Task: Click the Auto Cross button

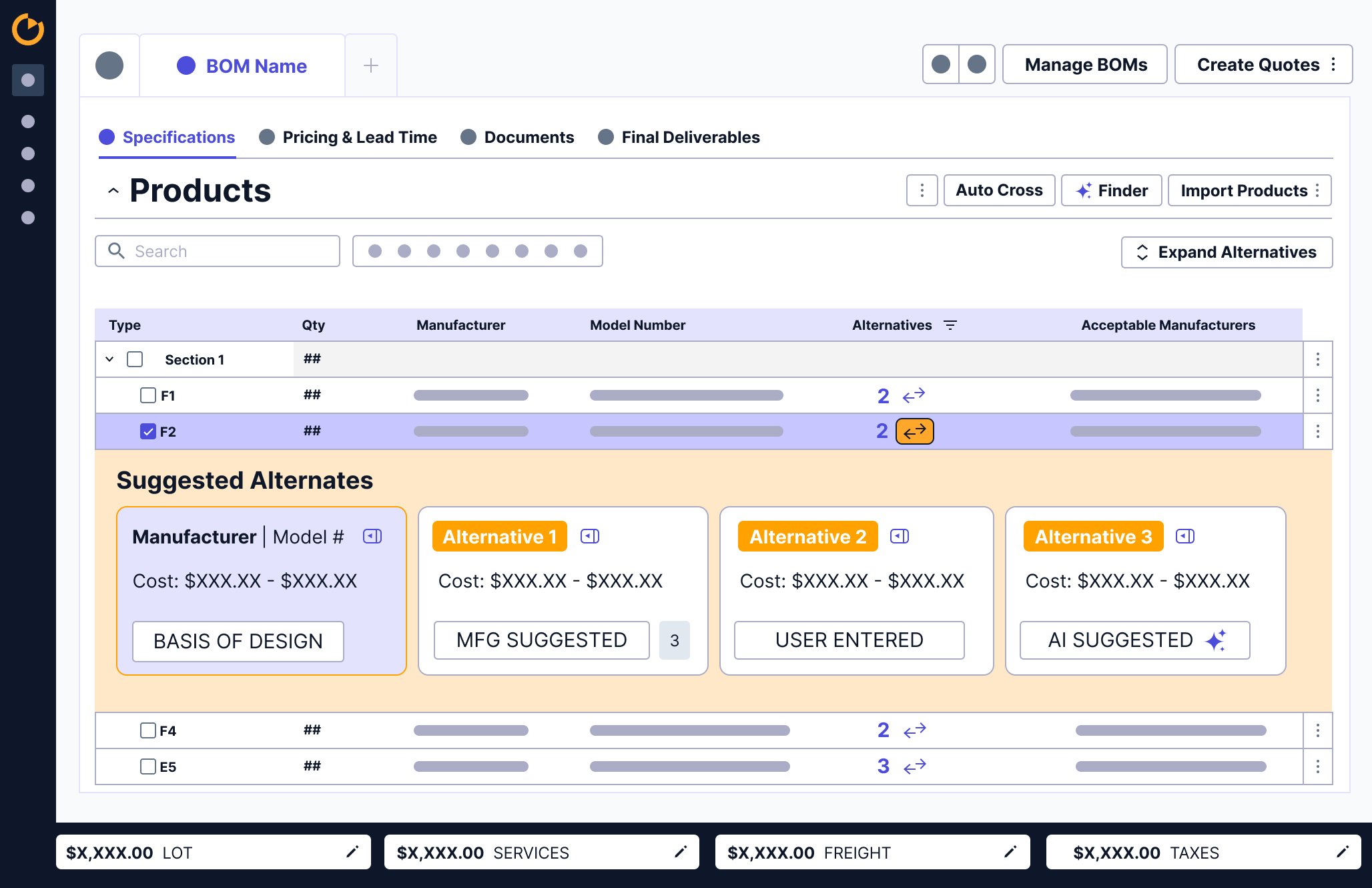Action: [x=999, y=191]
